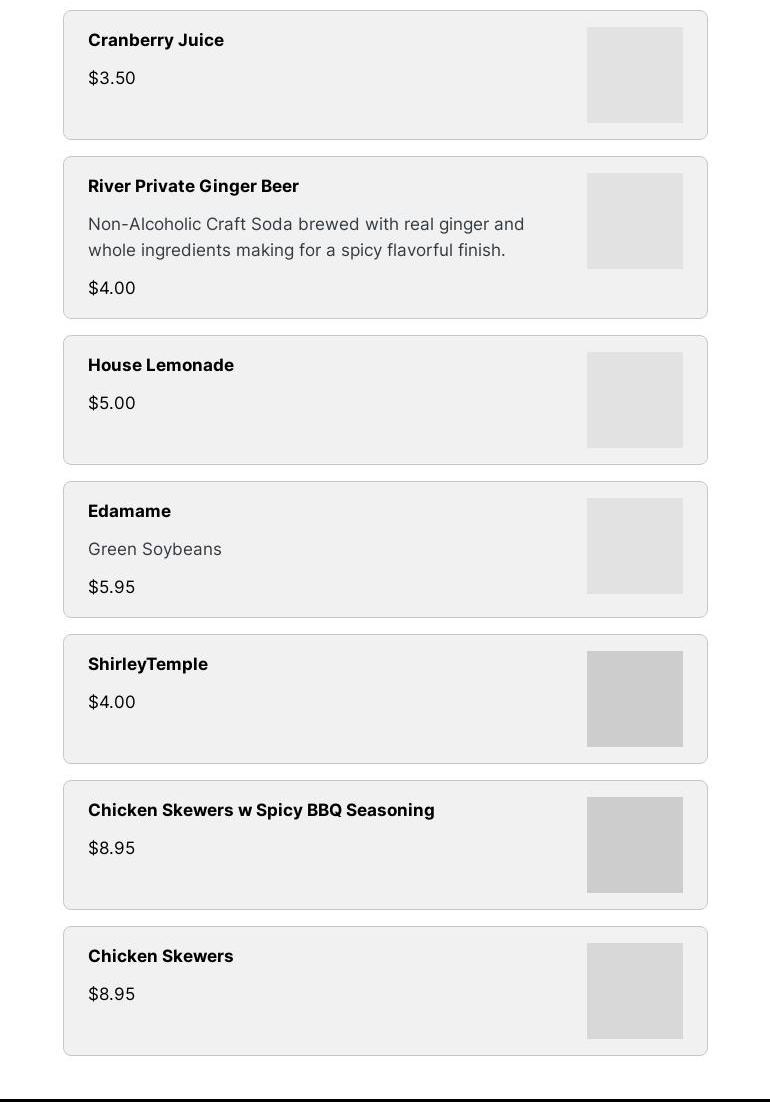The height and width of the screenshot is (1102, 770).
Task: Open the Cranberry Juice item title
Action: tap(156, 40)
